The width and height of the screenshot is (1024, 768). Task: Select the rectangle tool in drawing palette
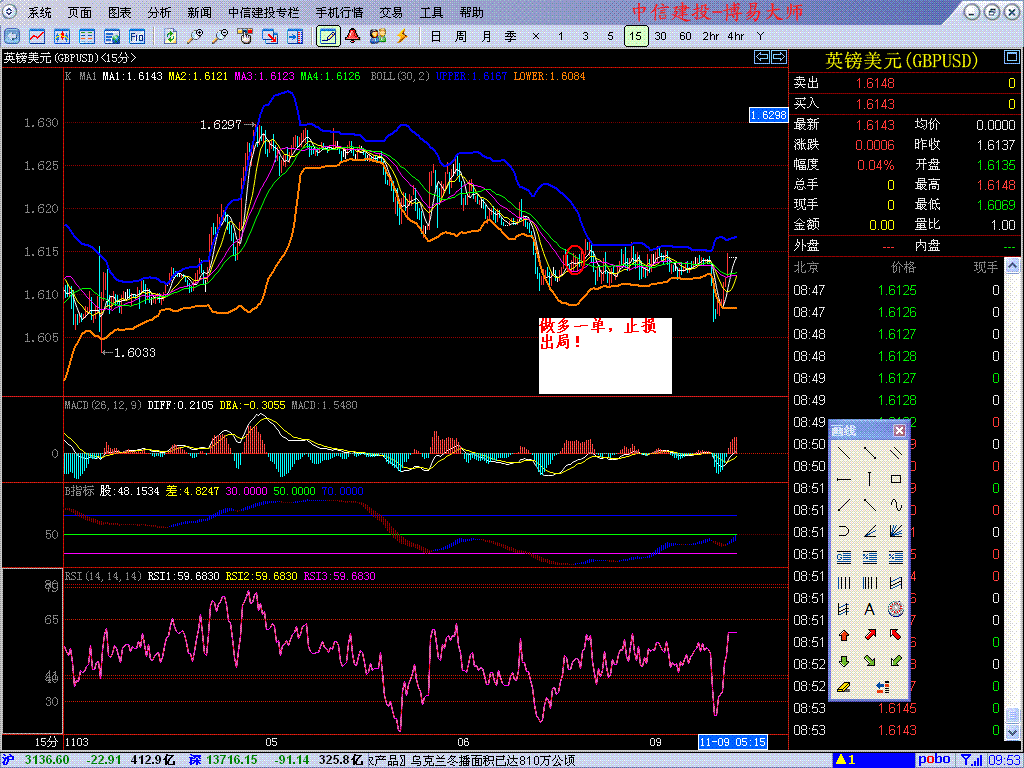[895, 479]
